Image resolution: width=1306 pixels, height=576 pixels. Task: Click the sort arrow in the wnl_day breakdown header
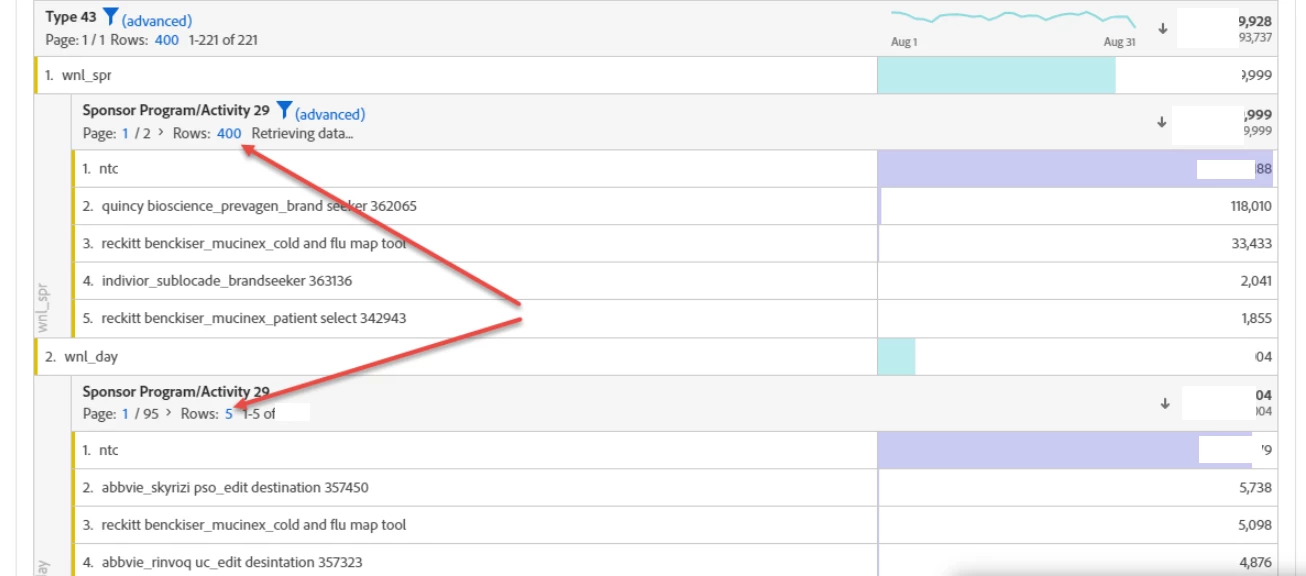click(1165, 404)
